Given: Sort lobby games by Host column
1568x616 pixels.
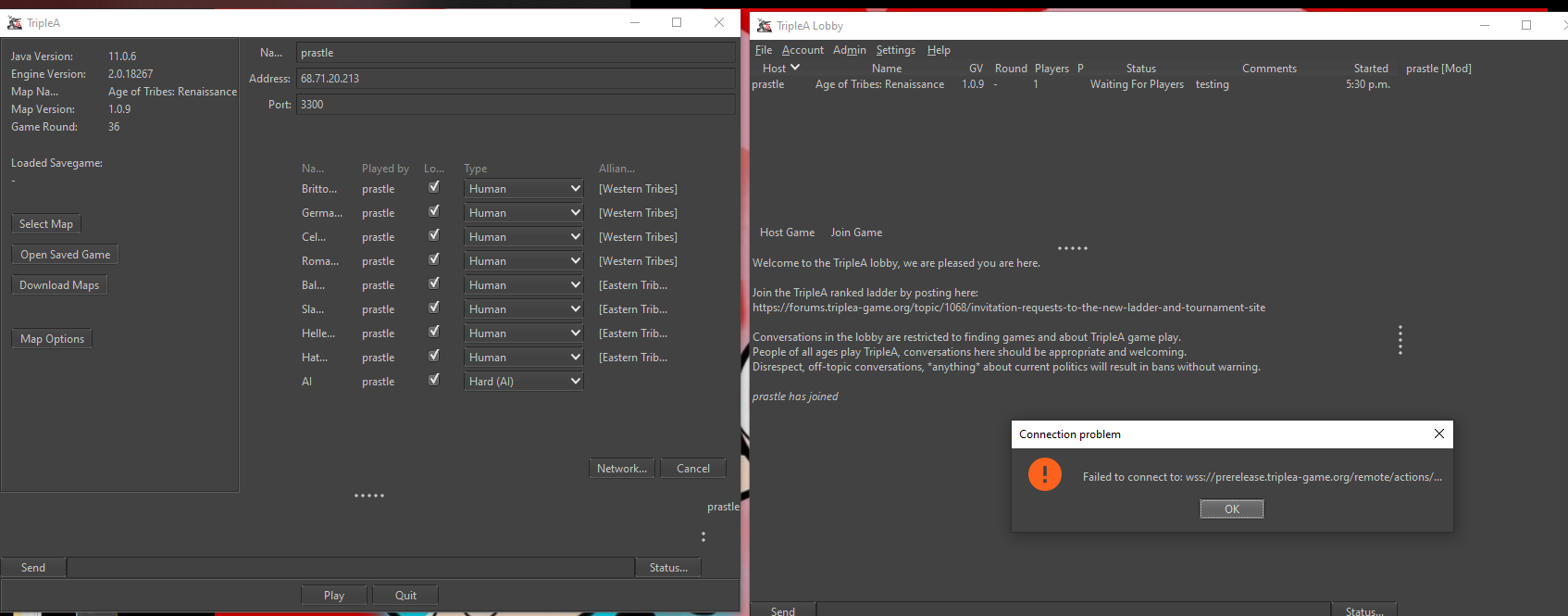Looking at the screenshot, I should [780, 69].
